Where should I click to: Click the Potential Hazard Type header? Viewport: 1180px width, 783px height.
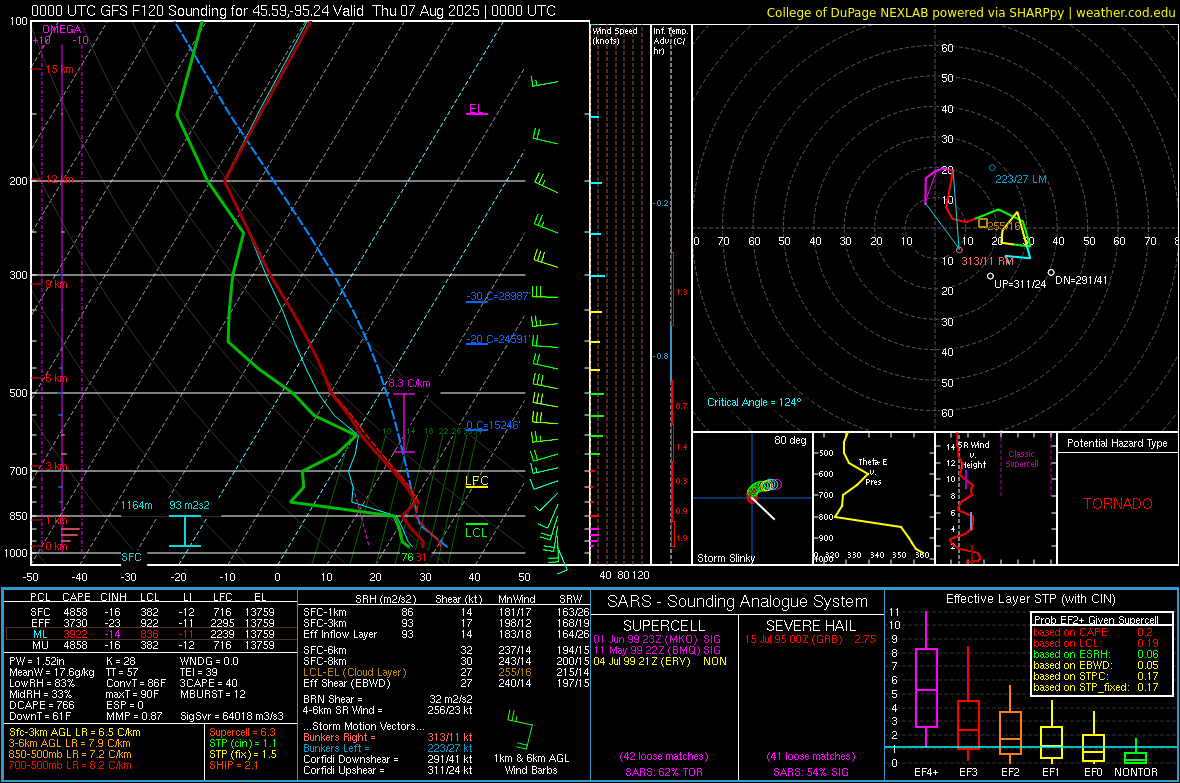tap(1117, 443)
